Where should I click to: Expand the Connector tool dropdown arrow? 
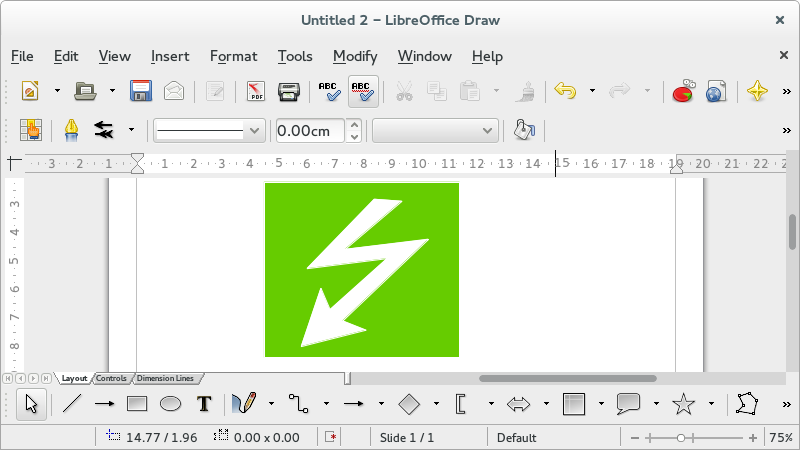click(326, 404)
